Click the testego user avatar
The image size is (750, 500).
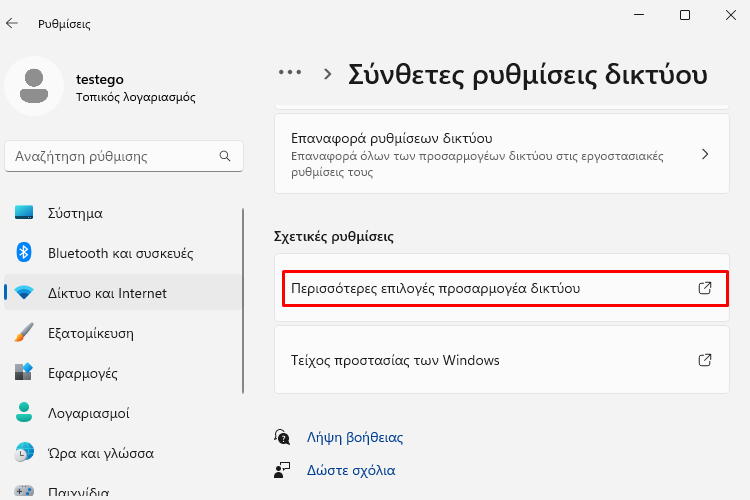pyautogui.click(x=34, y=86)
